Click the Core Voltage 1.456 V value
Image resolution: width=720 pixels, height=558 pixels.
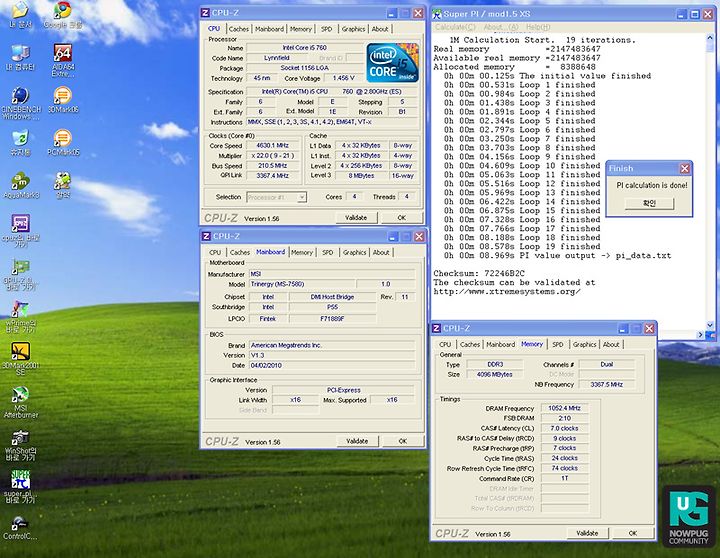point(343,78)
